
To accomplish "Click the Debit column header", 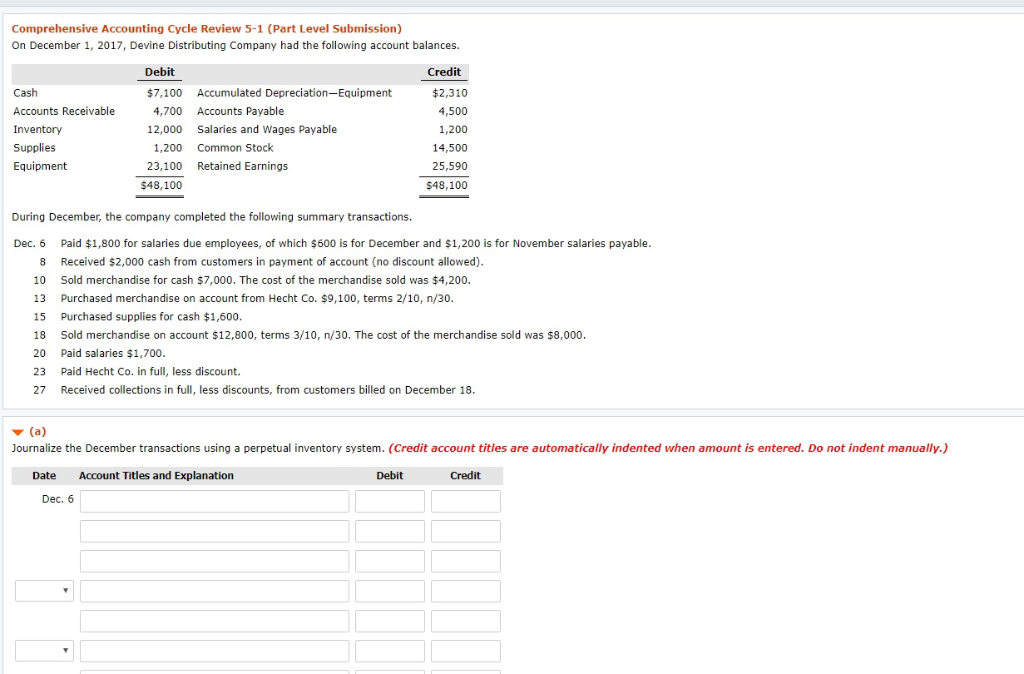I will click(389, 475).
